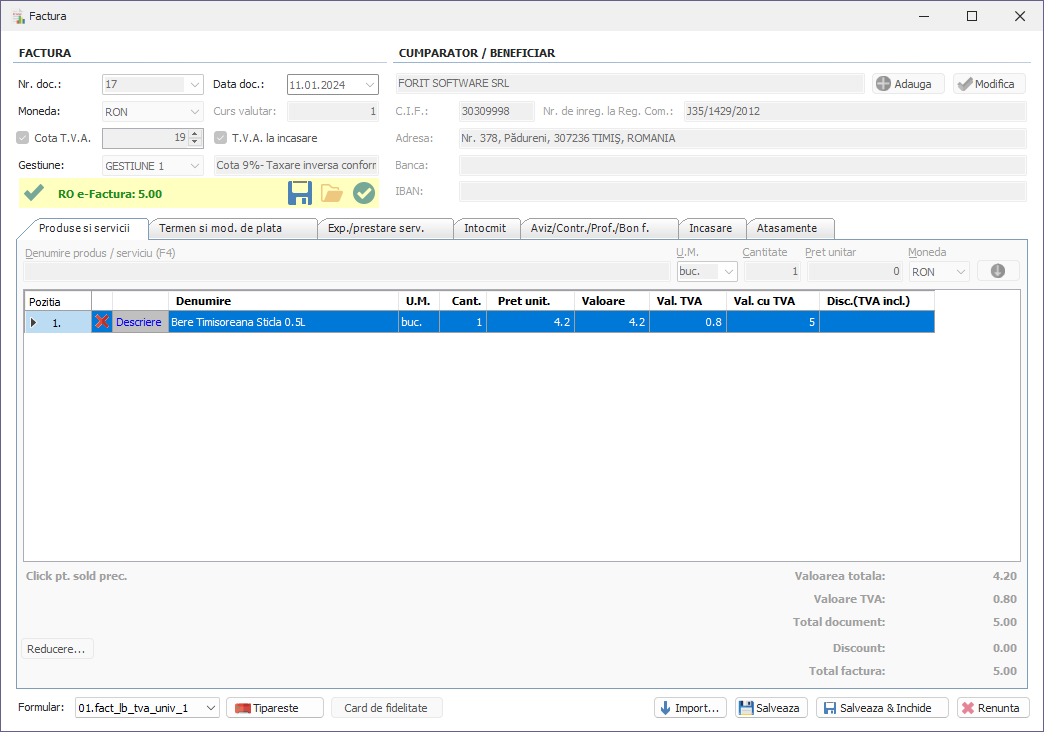Click the round down-arrow add product icon
Viewport: 1044px width, 732px height.
point(998,271)
